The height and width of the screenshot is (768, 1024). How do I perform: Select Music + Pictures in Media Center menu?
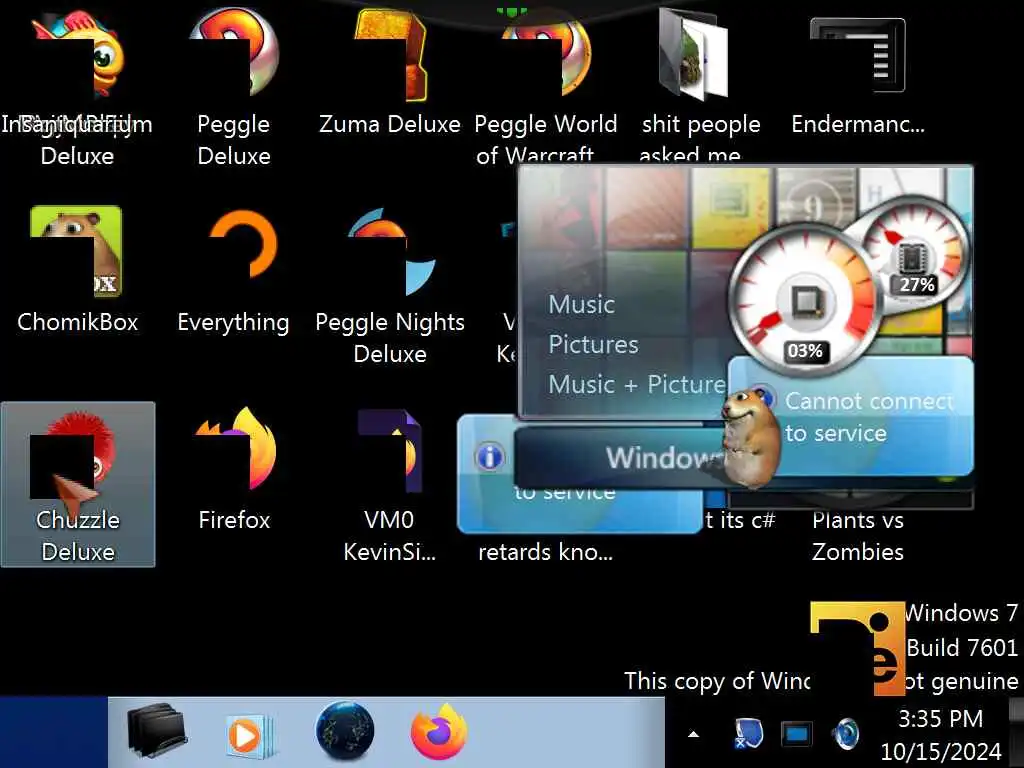637,384
